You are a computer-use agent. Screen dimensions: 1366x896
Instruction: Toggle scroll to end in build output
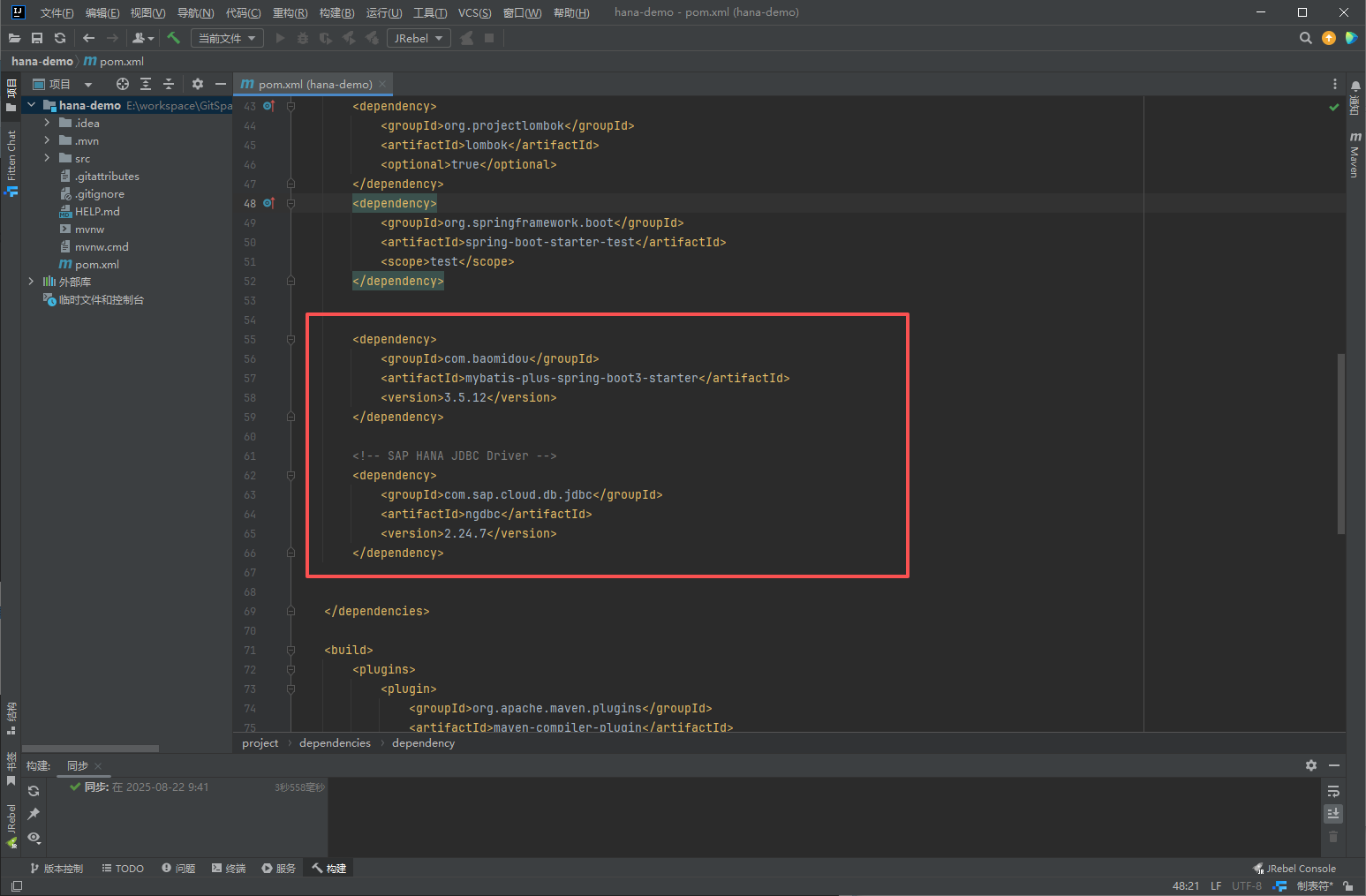pyautogui.click(x=1333, y=813)
